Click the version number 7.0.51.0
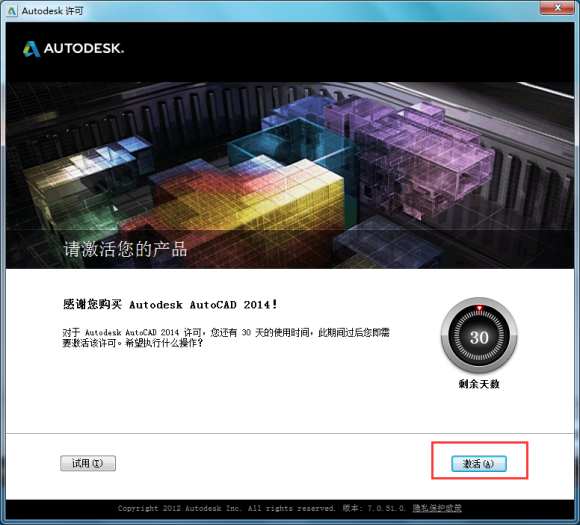The height and width of the screenshot is (525, 580). (386, 508)
